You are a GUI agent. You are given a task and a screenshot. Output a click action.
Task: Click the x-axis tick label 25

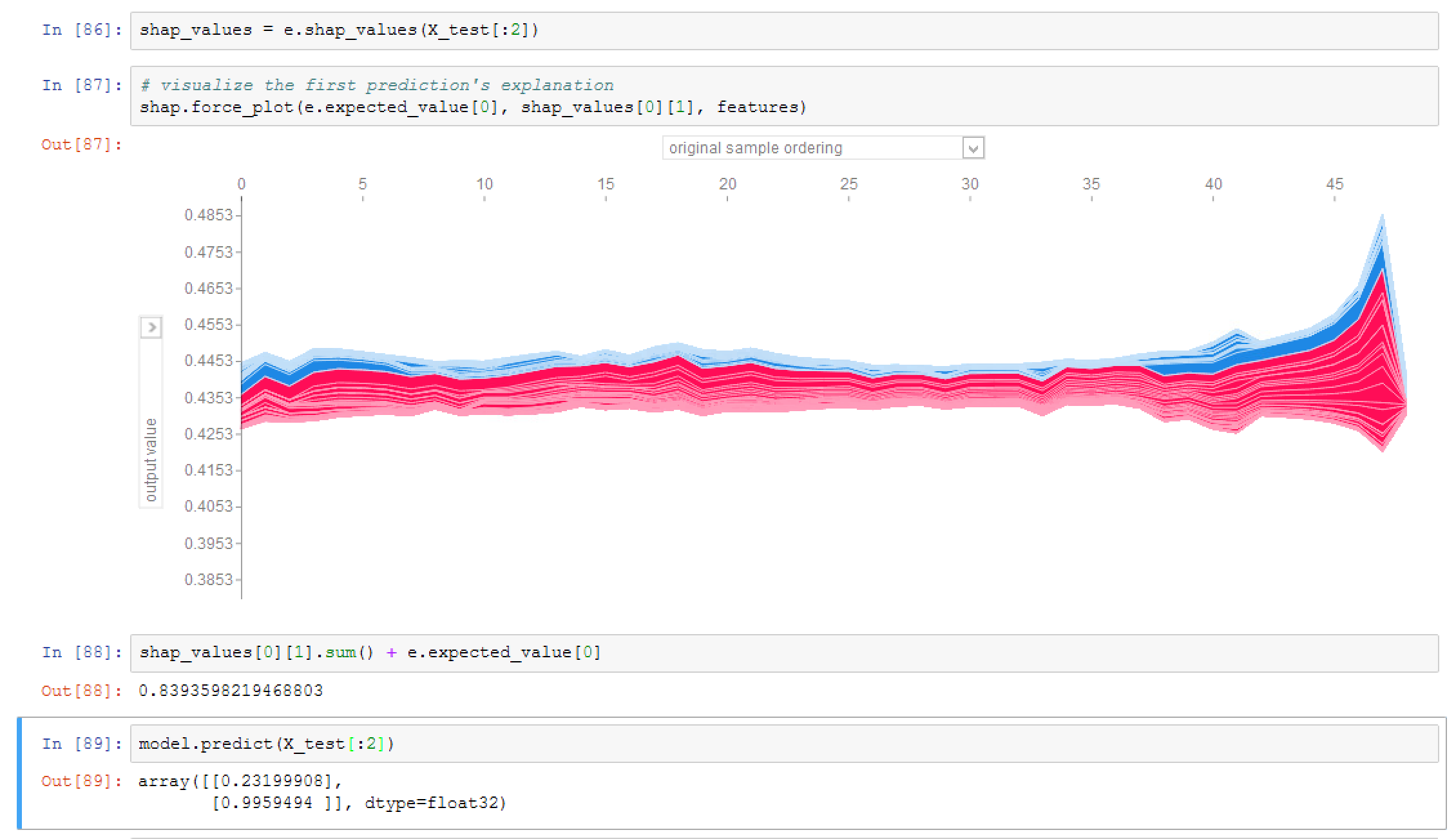tap(849, 184)
